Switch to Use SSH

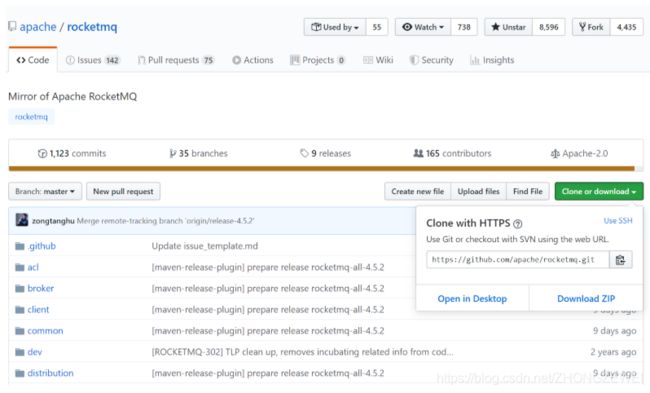pos(618,221)
